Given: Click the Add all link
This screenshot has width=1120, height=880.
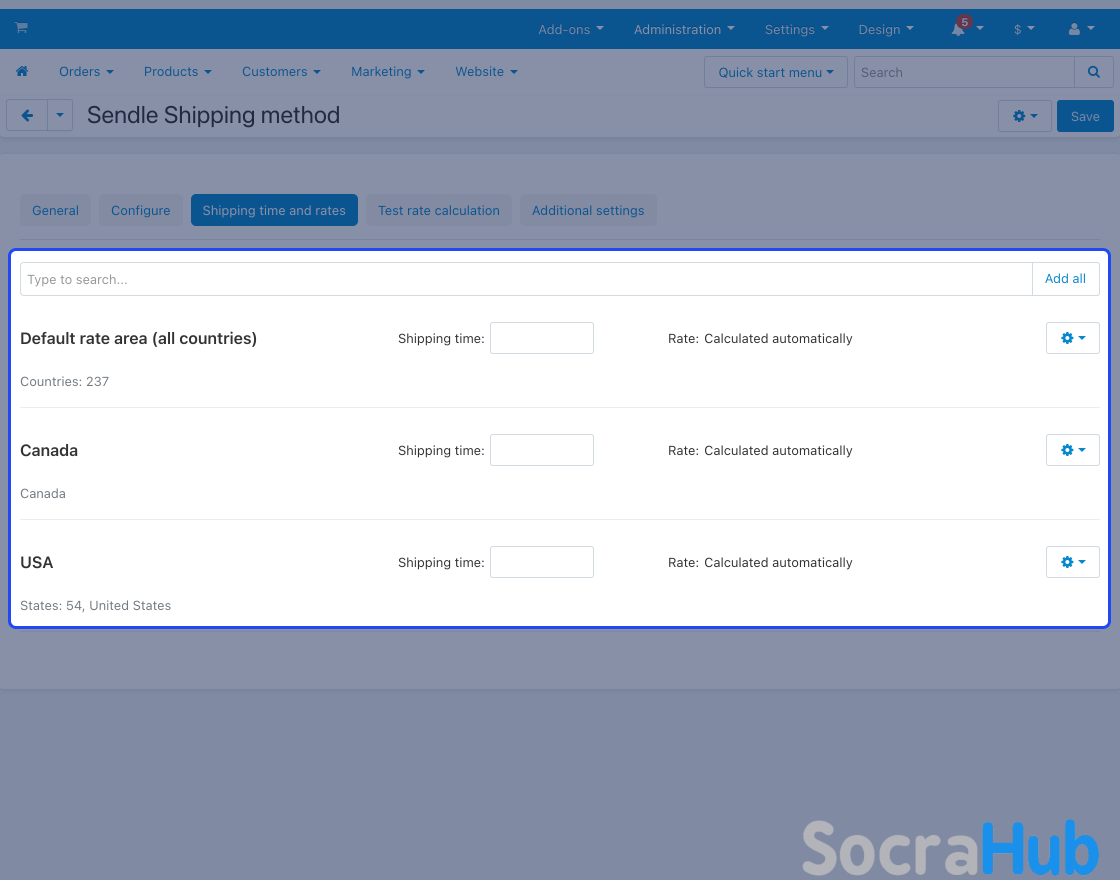Looking at the screenshot, I should [1065, 279].
